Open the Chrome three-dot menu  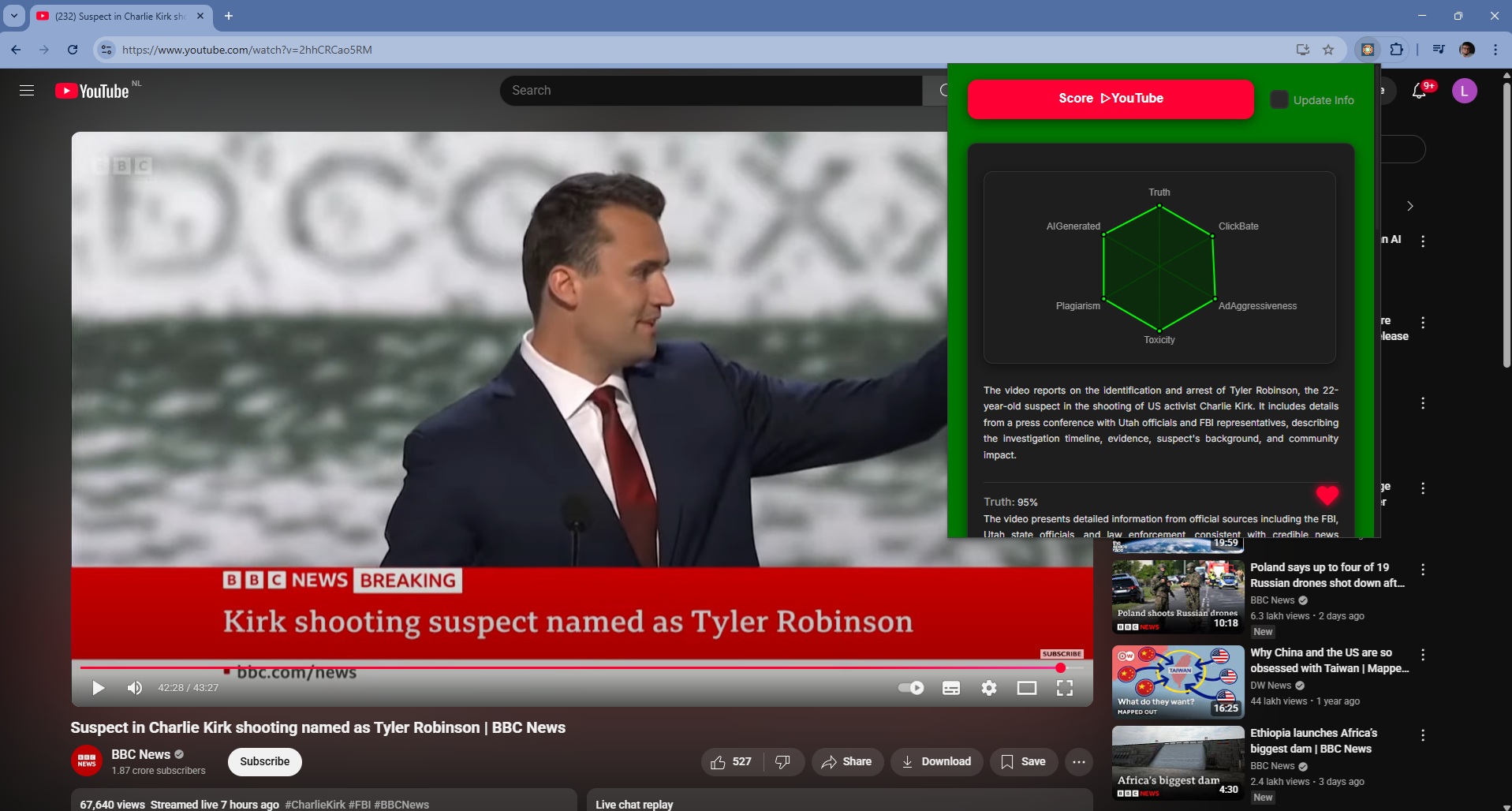coord(1495,50)
